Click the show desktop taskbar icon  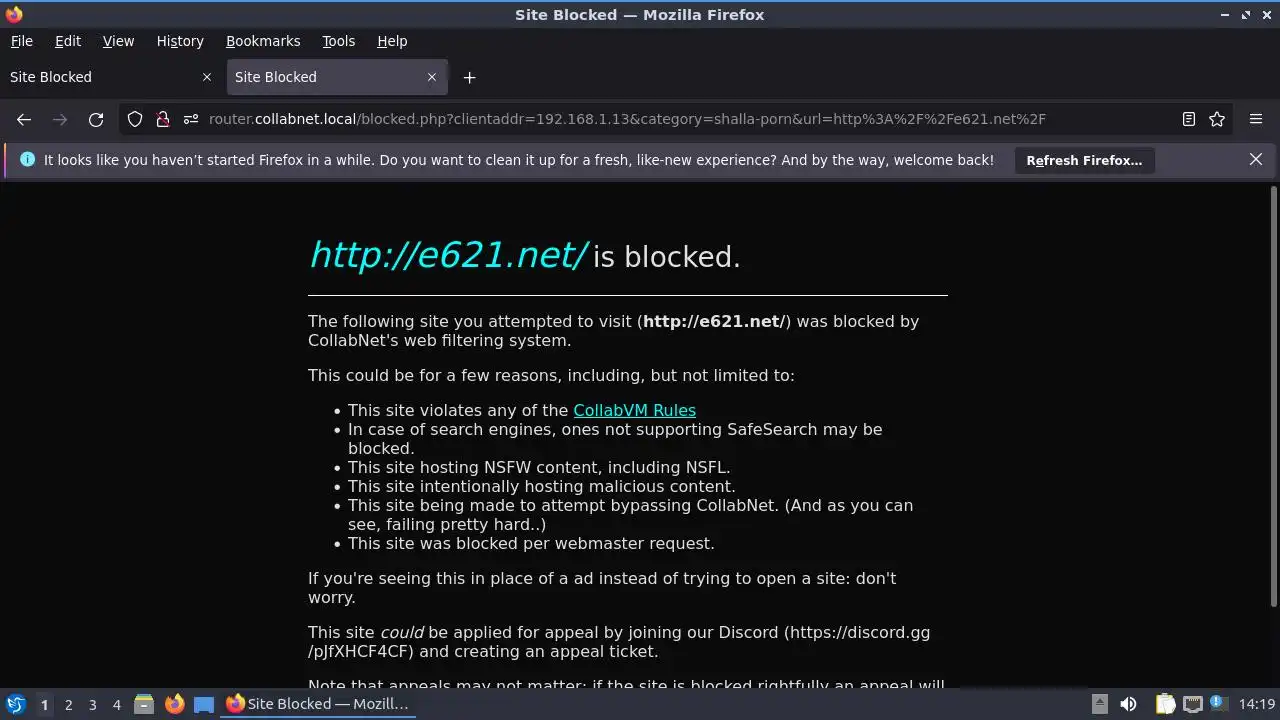click(x=204, y=704)
